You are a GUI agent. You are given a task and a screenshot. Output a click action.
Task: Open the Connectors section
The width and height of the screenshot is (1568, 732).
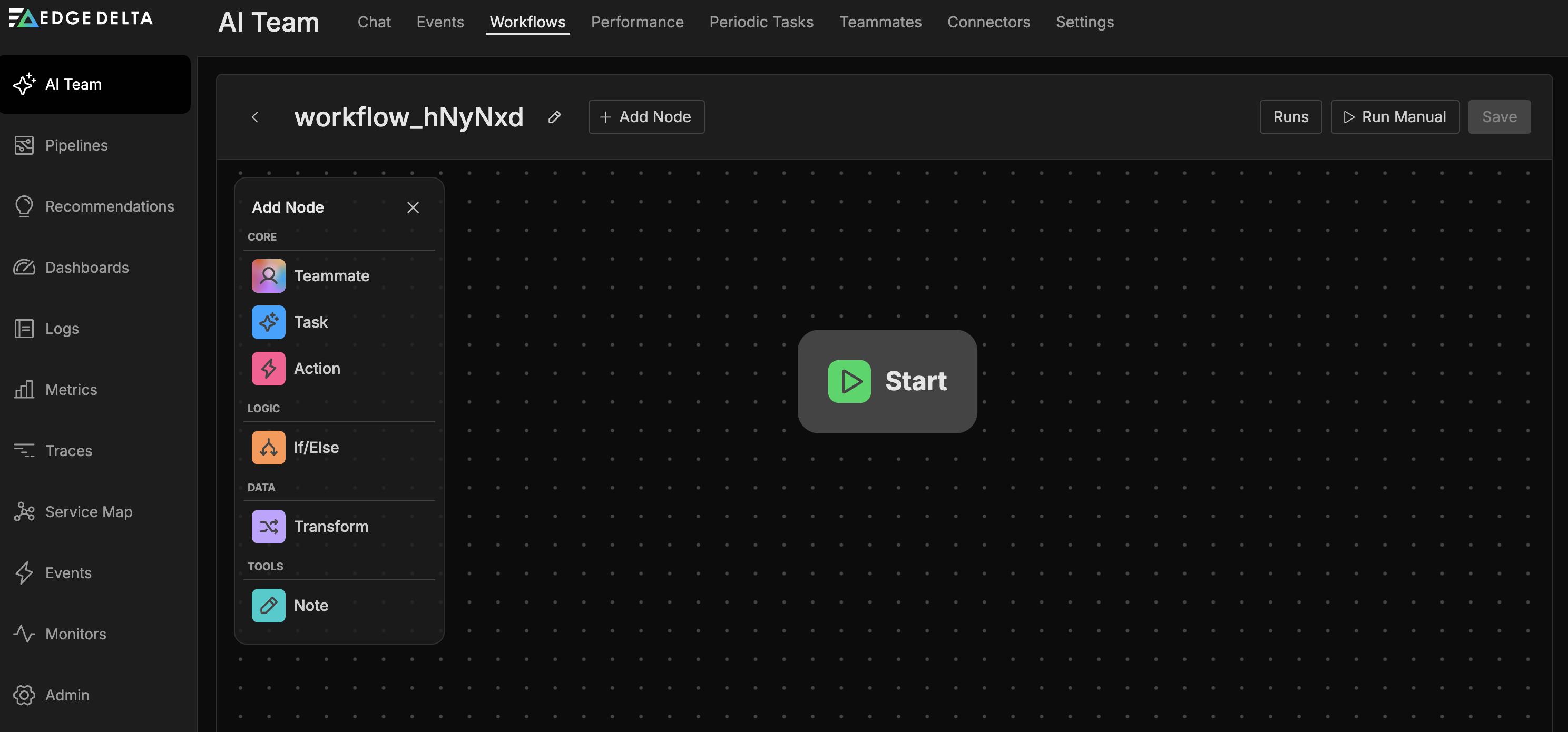(x=988, y=22)
